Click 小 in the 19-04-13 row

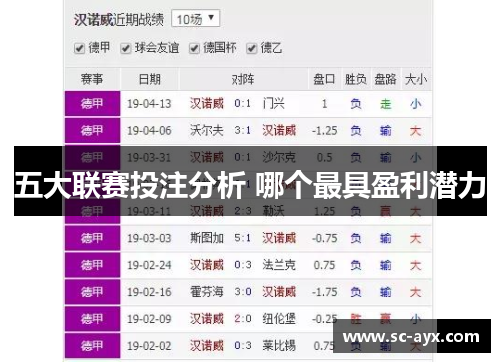pos(415,104)
